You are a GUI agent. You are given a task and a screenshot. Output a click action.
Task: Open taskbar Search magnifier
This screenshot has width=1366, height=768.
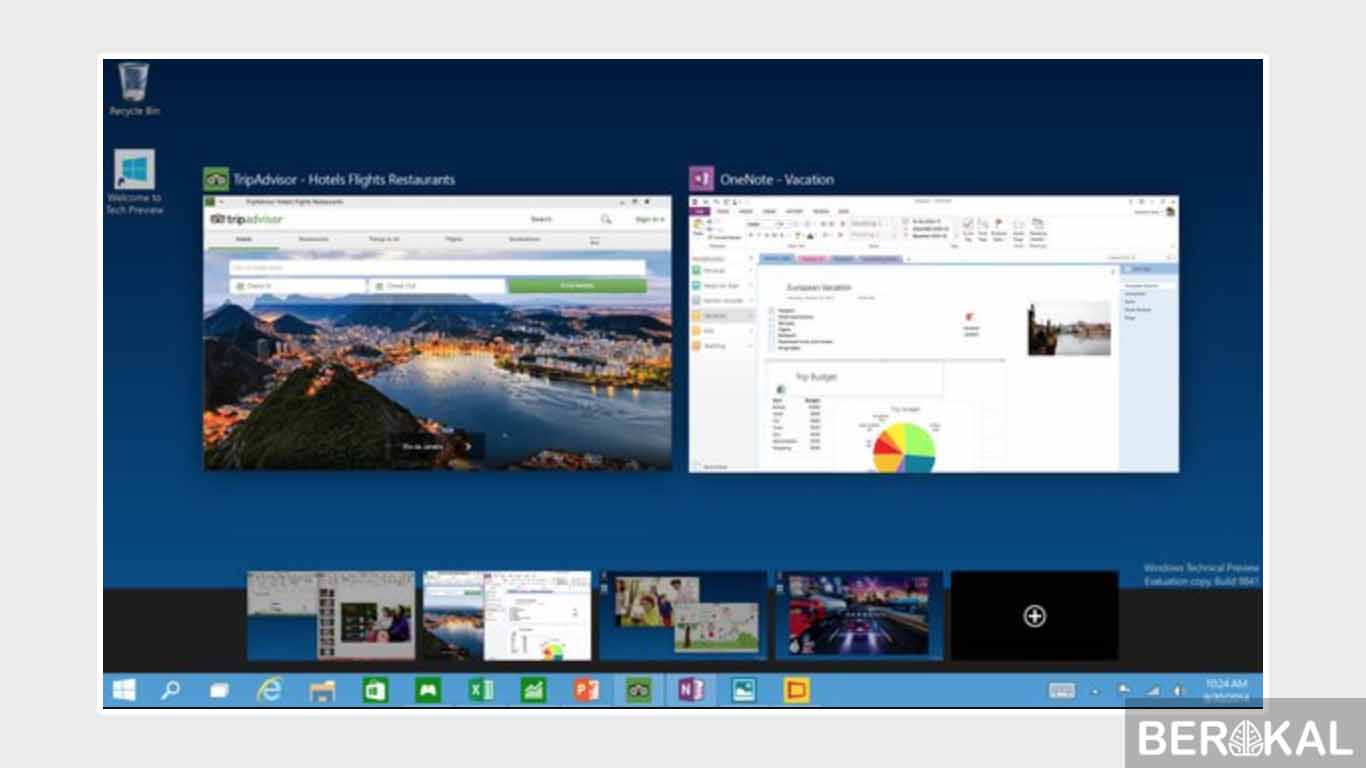171,690
